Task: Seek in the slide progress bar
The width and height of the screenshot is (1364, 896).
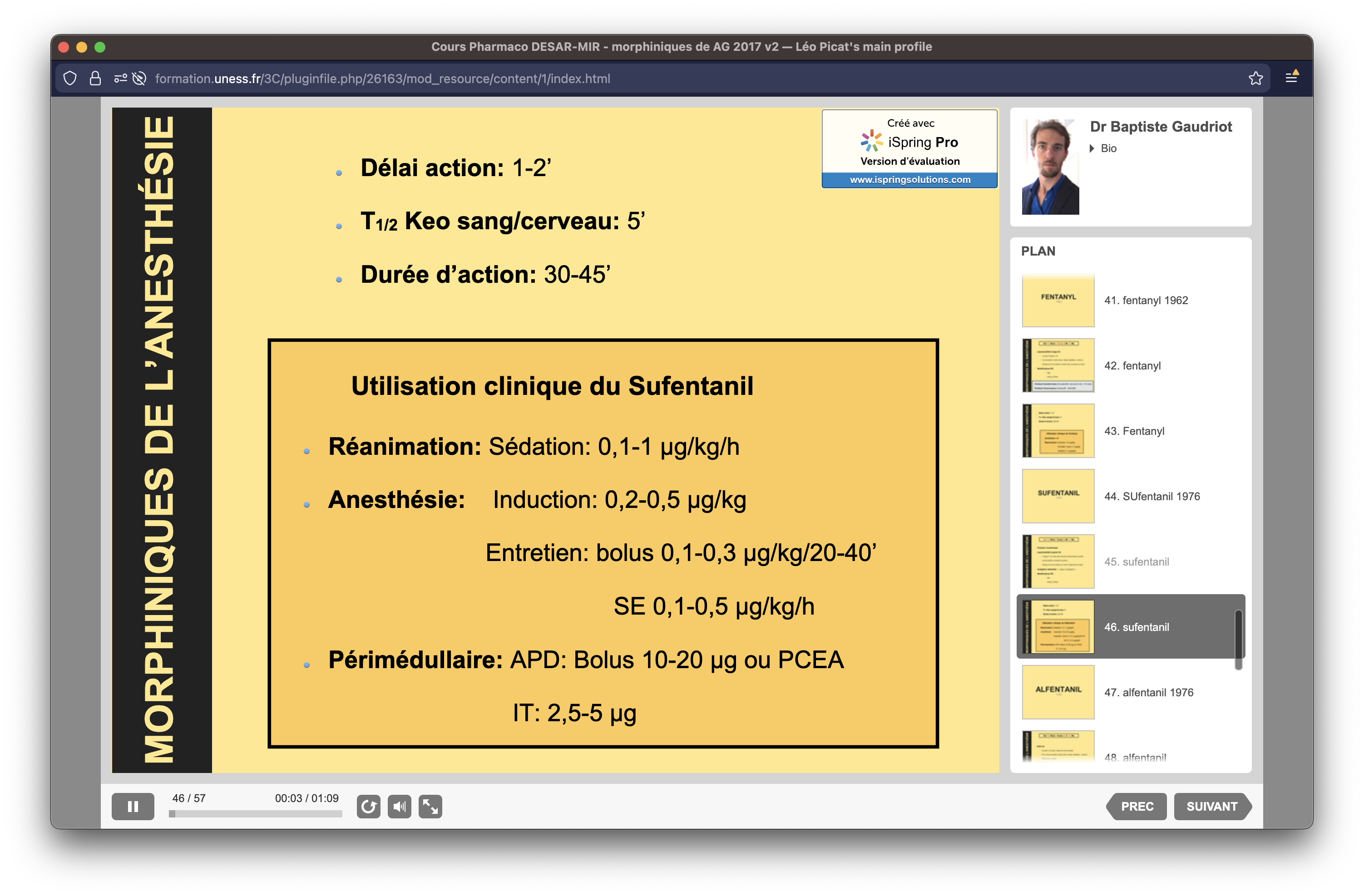Action: tap(255, 813)
